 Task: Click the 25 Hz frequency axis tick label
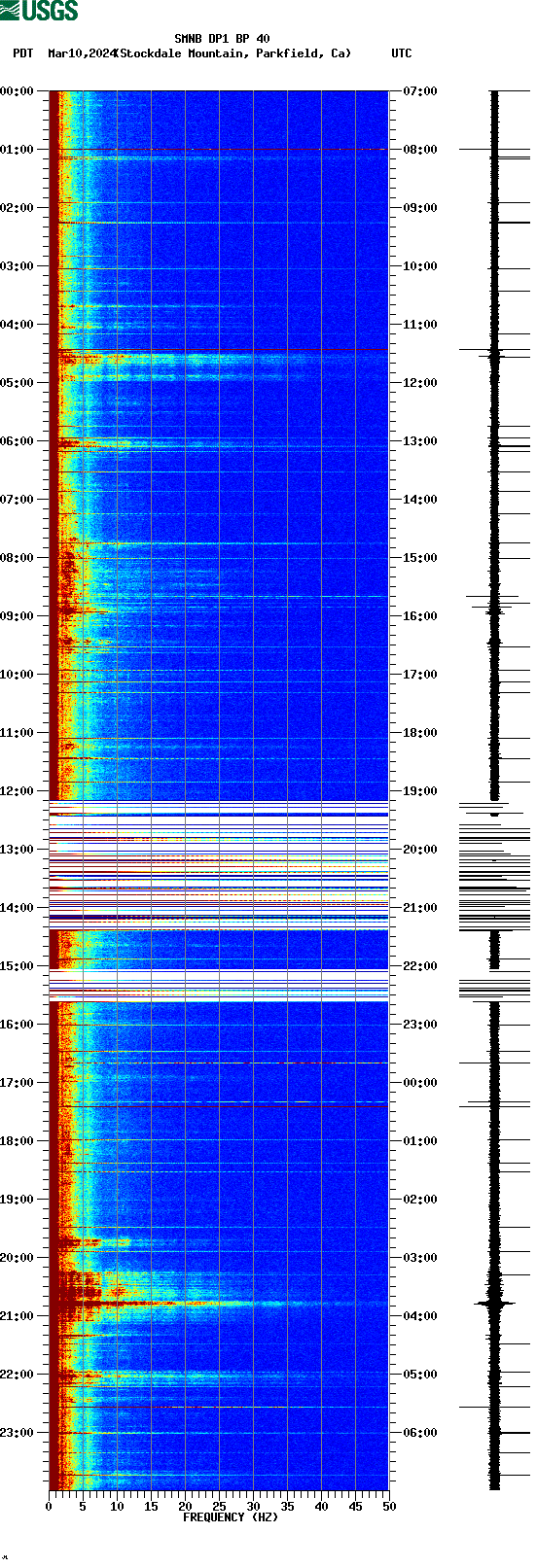pyautogui.click(x=219, y=1507)
